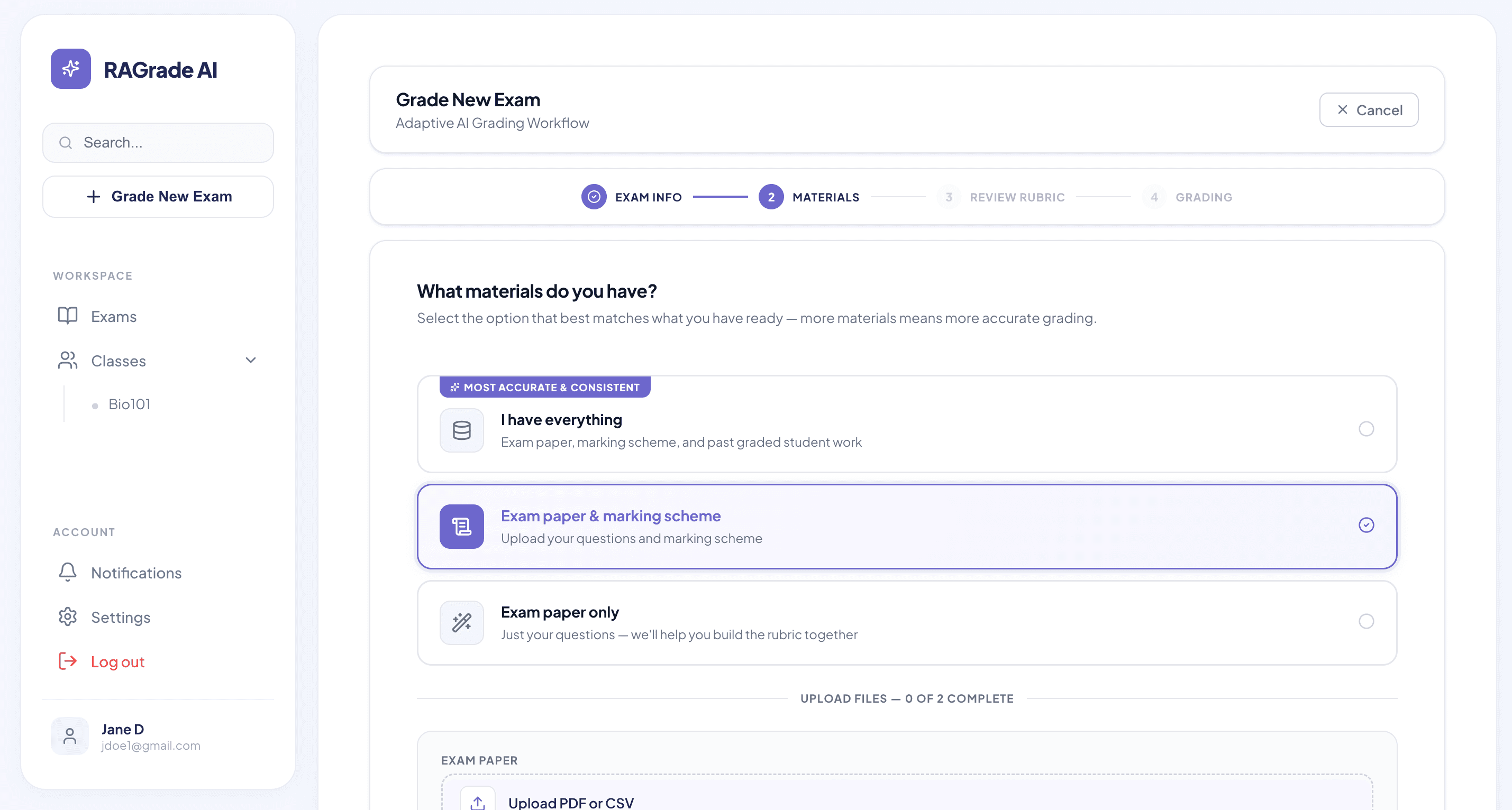Go to the Exam Info step
Image resolution: width=1512 pixels, height=810 pixels.
point(631,197)
